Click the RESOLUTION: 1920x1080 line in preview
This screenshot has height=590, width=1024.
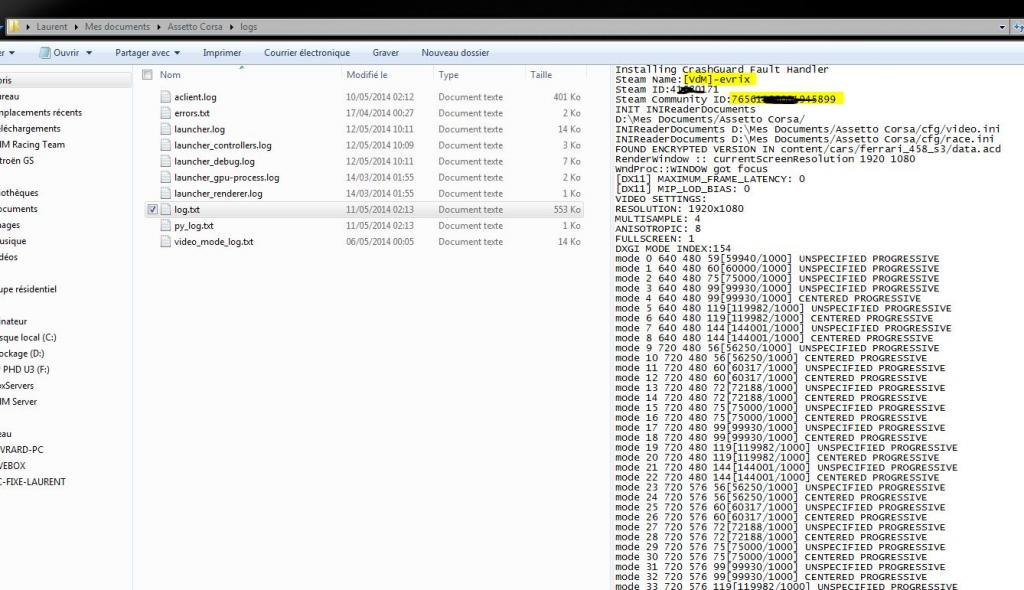tap(679, 208)
